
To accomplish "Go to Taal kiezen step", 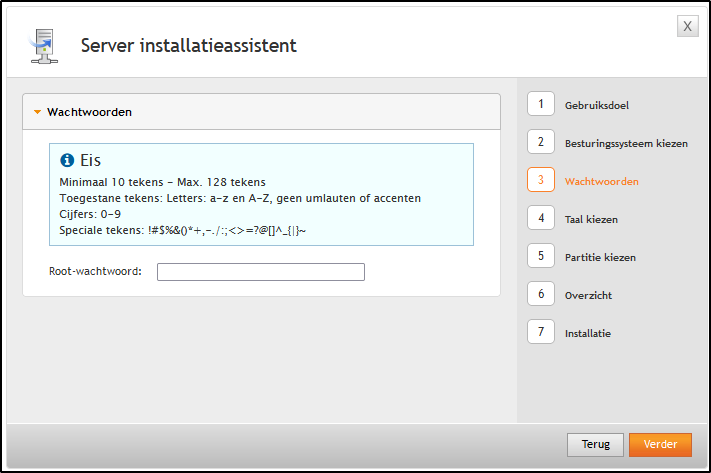I will pos(591,220).
